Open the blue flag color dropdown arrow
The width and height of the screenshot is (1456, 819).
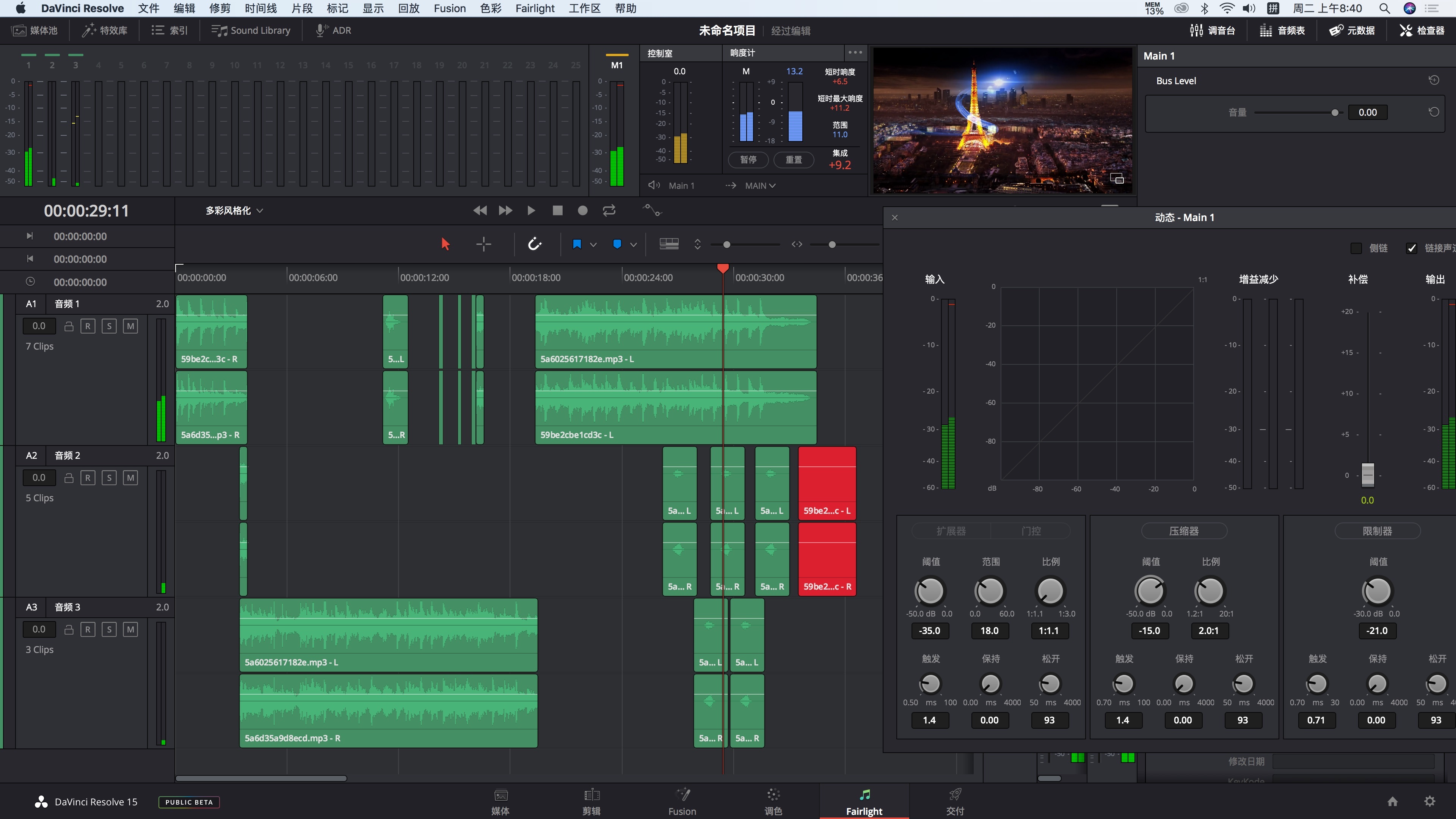(593, 245)
